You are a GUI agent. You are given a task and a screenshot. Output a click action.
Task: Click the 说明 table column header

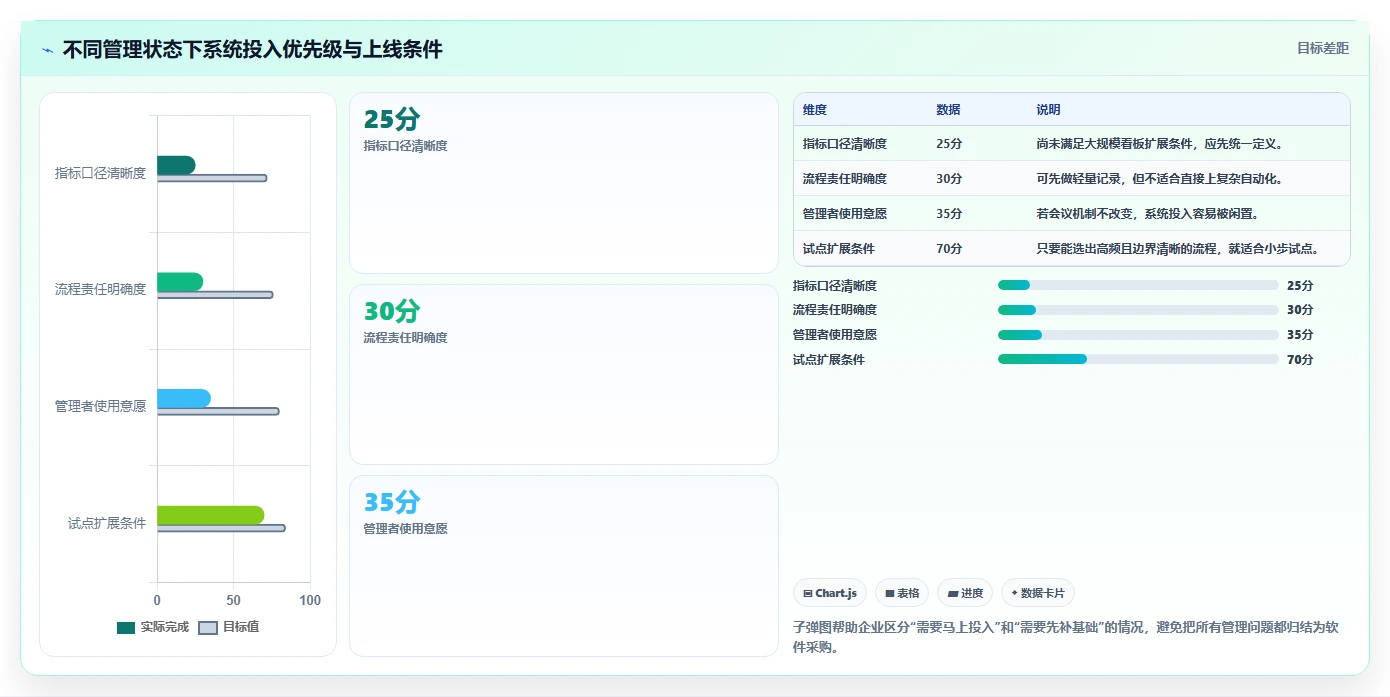1048,110
